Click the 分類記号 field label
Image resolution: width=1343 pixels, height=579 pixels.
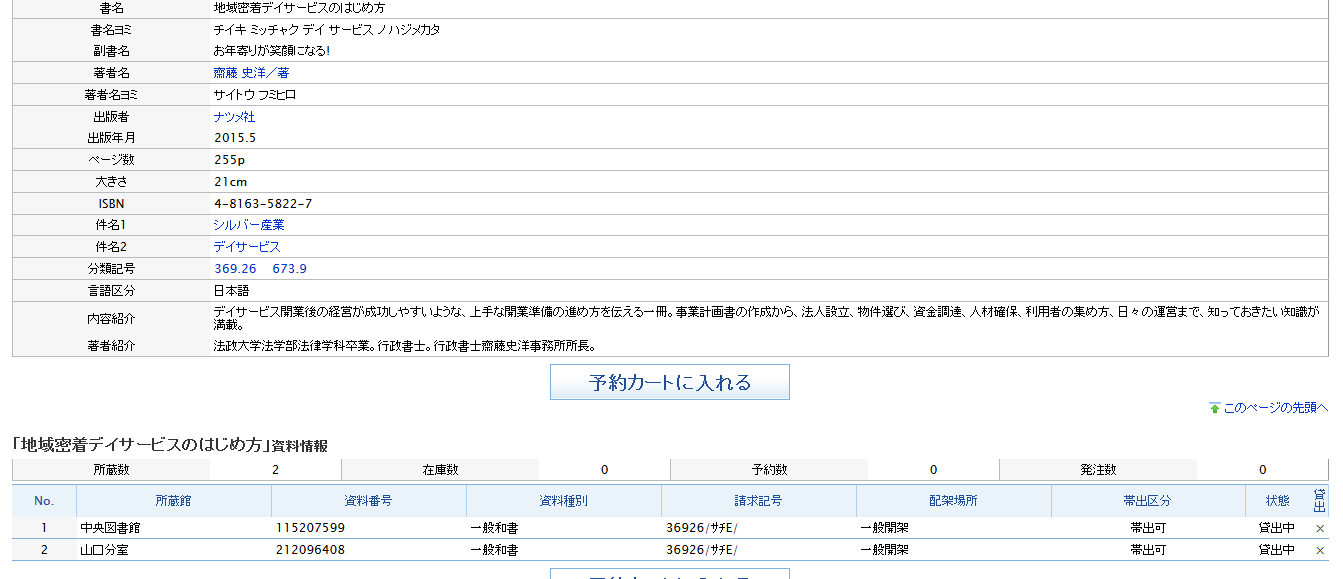111,269
